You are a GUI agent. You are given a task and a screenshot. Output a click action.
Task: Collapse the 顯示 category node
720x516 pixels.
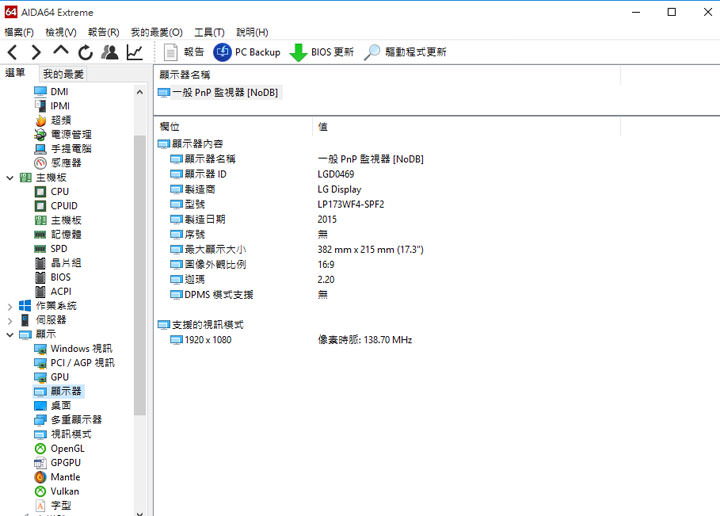[10, 335]
